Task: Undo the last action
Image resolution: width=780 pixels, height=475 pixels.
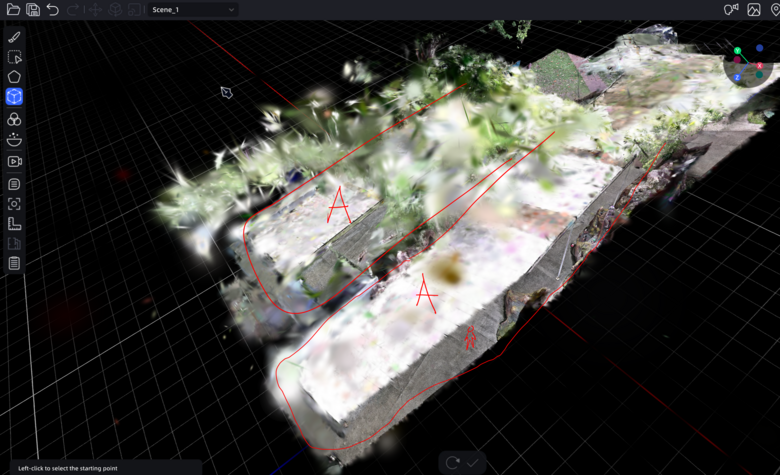Action: 53,9
